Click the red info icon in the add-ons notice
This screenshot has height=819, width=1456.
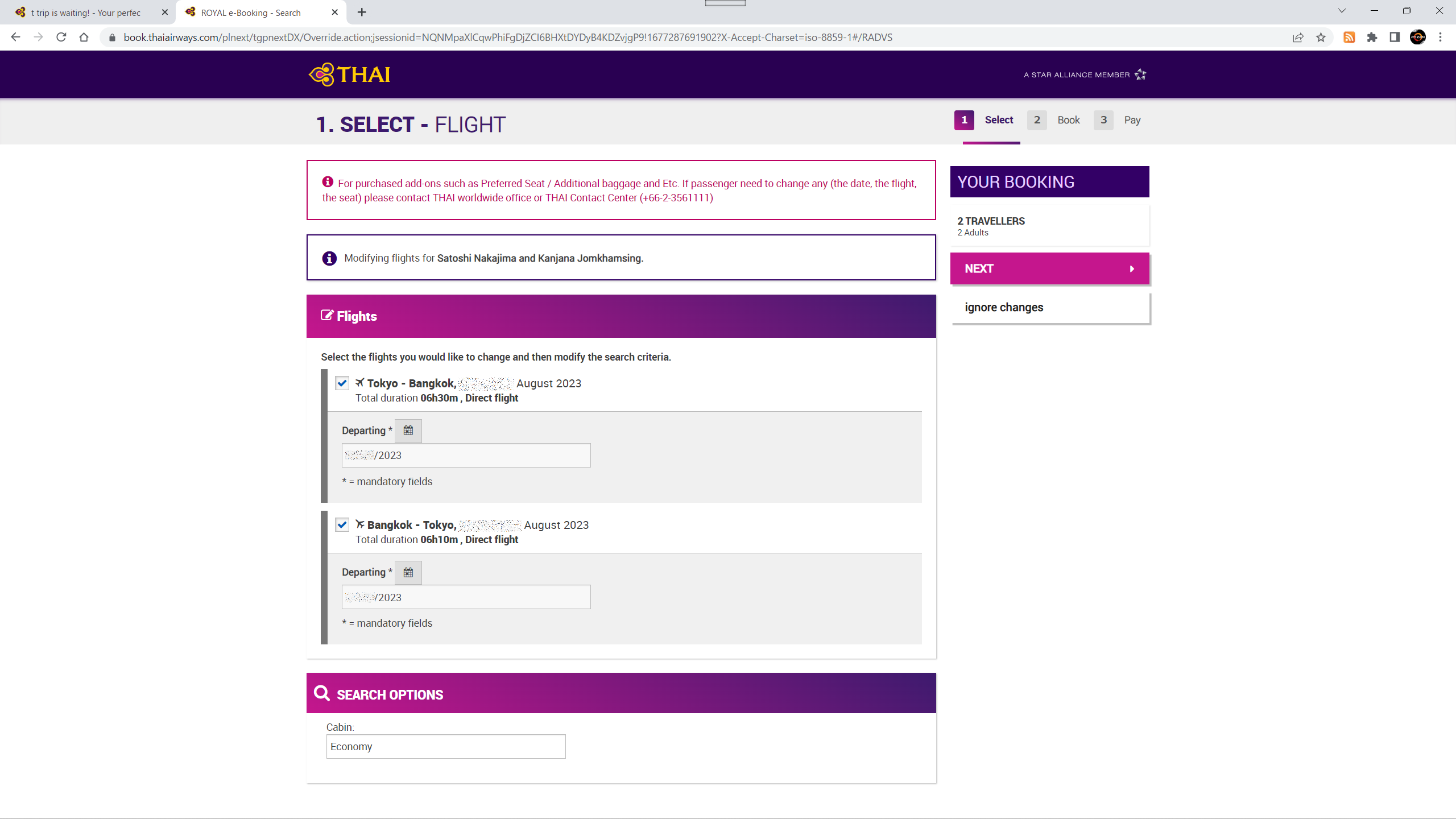pyautogui.click(x=328, y=182)
